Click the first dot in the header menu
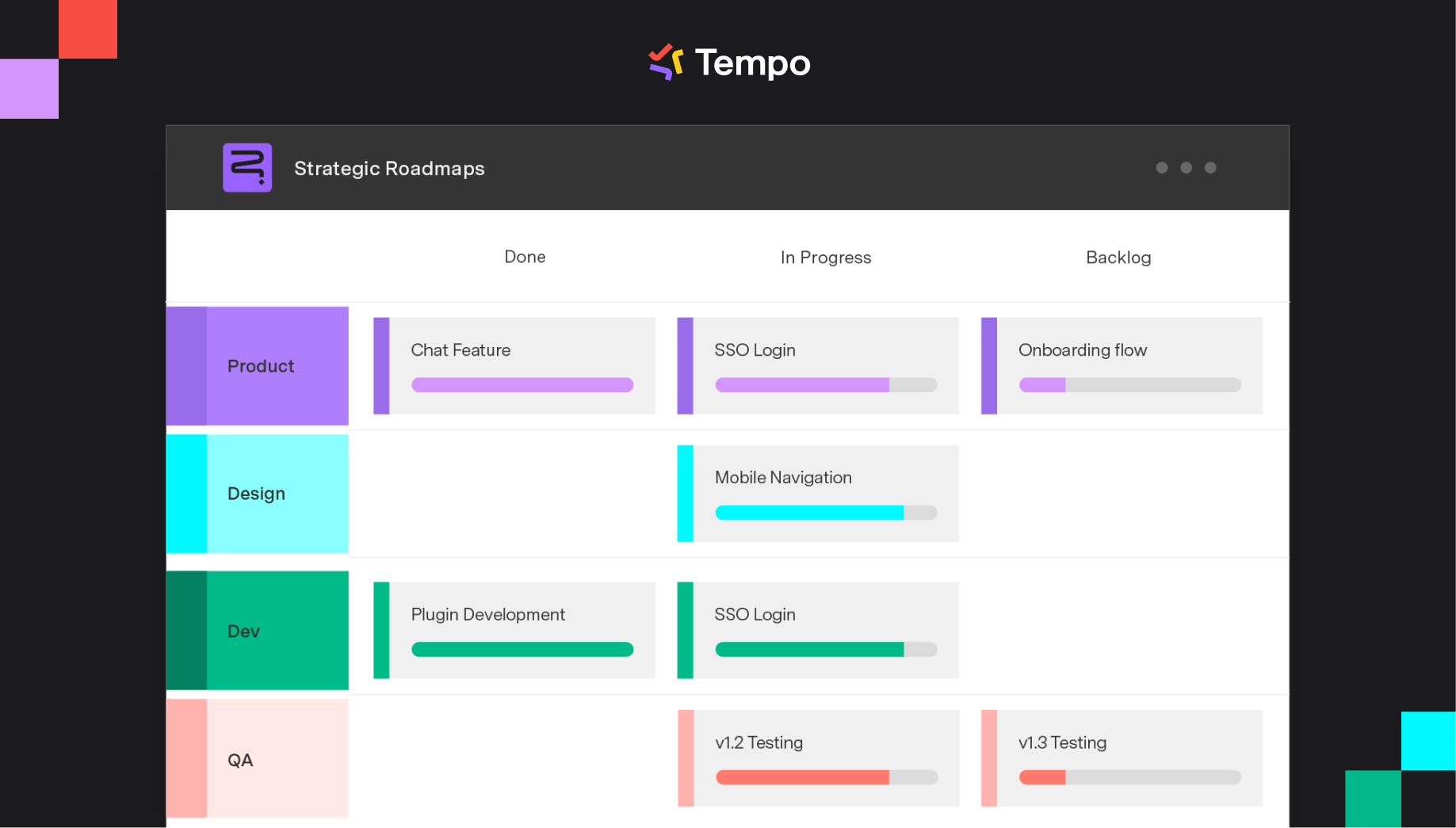The height and width of the screenshot is (828, 1456). (x=1162, y=167)
